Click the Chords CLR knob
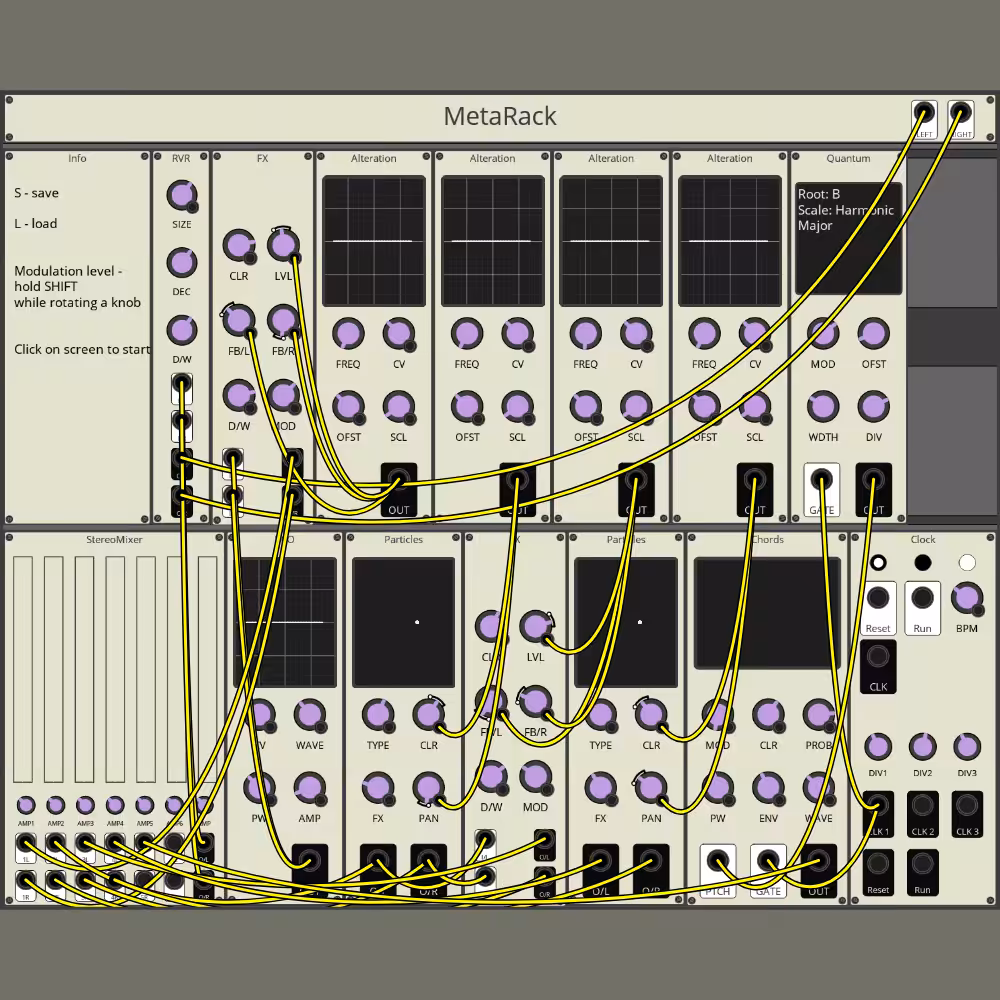The height and width of the screenshot is (1000, 1000). pos(768,715)
